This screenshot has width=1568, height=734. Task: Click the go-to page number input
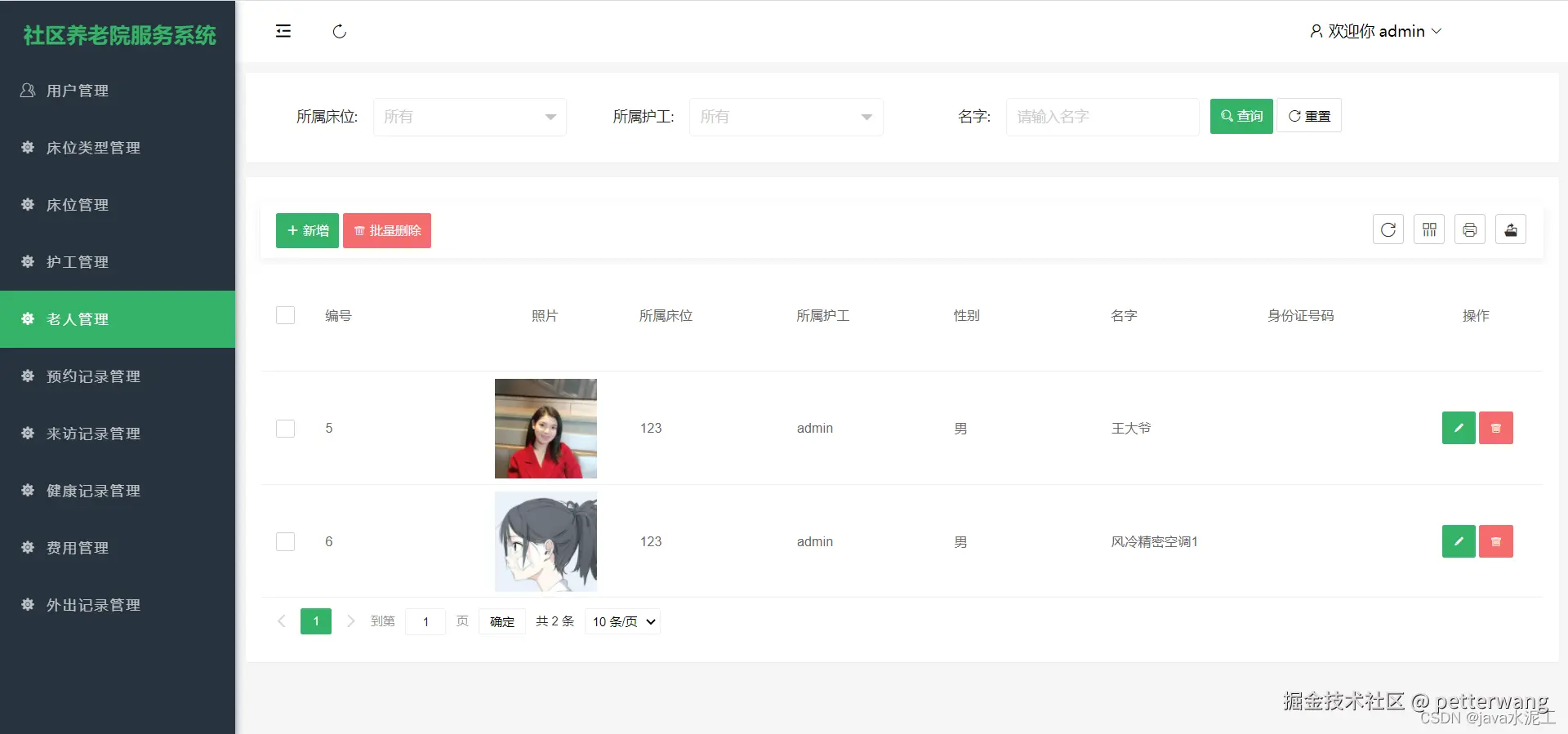(425, 621)
